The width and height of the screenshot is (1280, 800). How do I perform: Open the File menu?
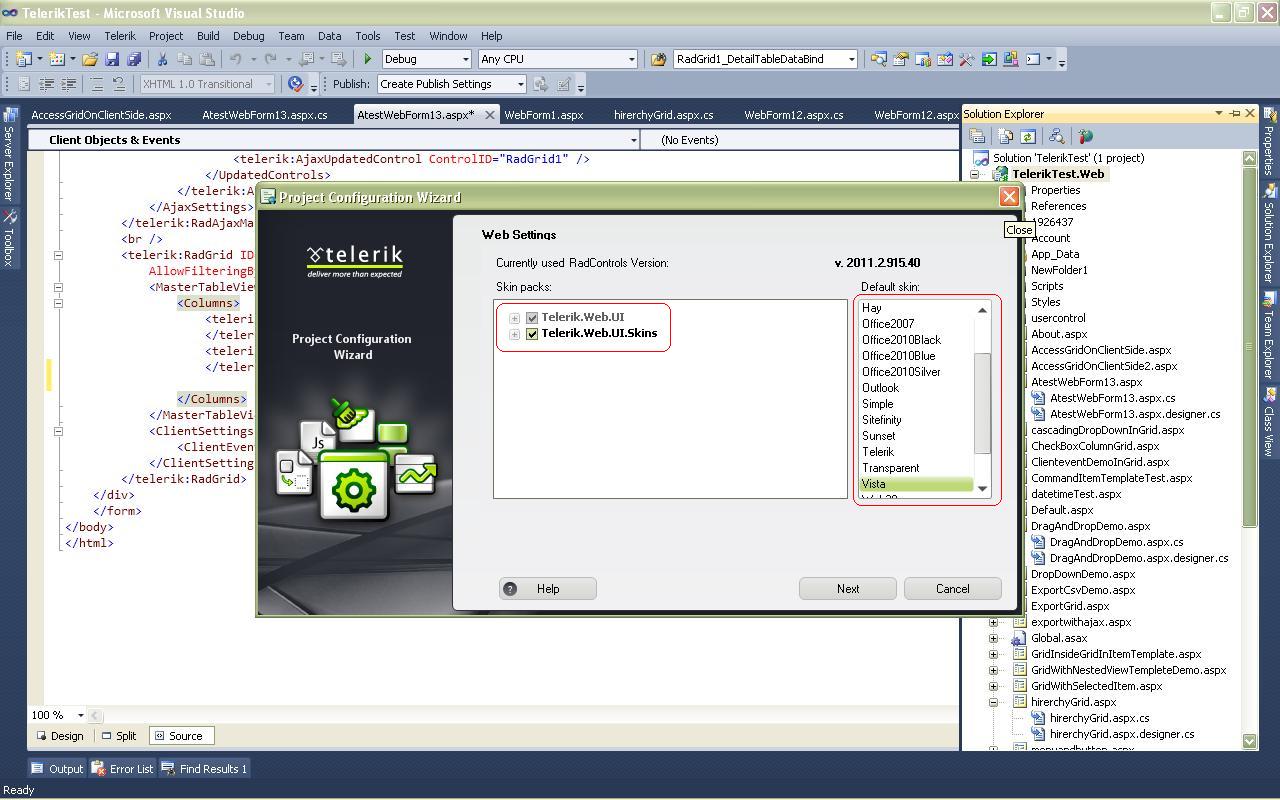14,36
